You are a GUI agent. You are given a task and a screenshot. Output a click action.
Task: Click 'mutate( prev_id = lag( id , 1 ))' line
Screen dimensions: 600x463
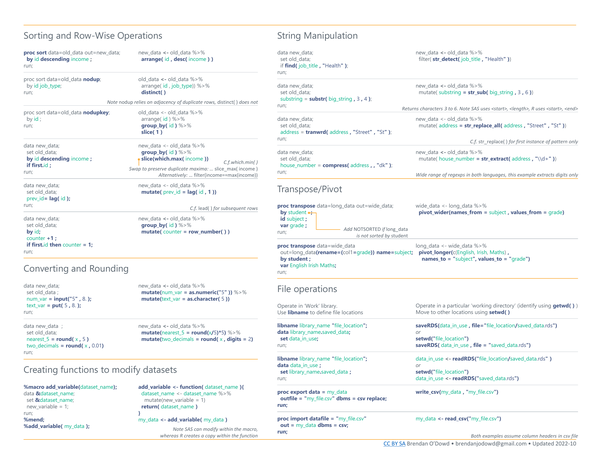click(179, 192)
